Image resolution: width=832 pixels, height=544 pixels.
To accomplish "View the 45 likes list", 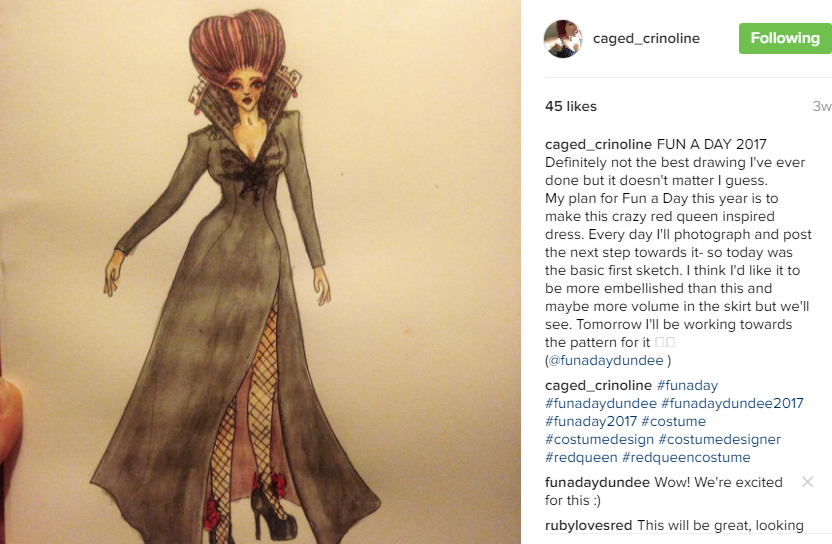I will [571, 106].
